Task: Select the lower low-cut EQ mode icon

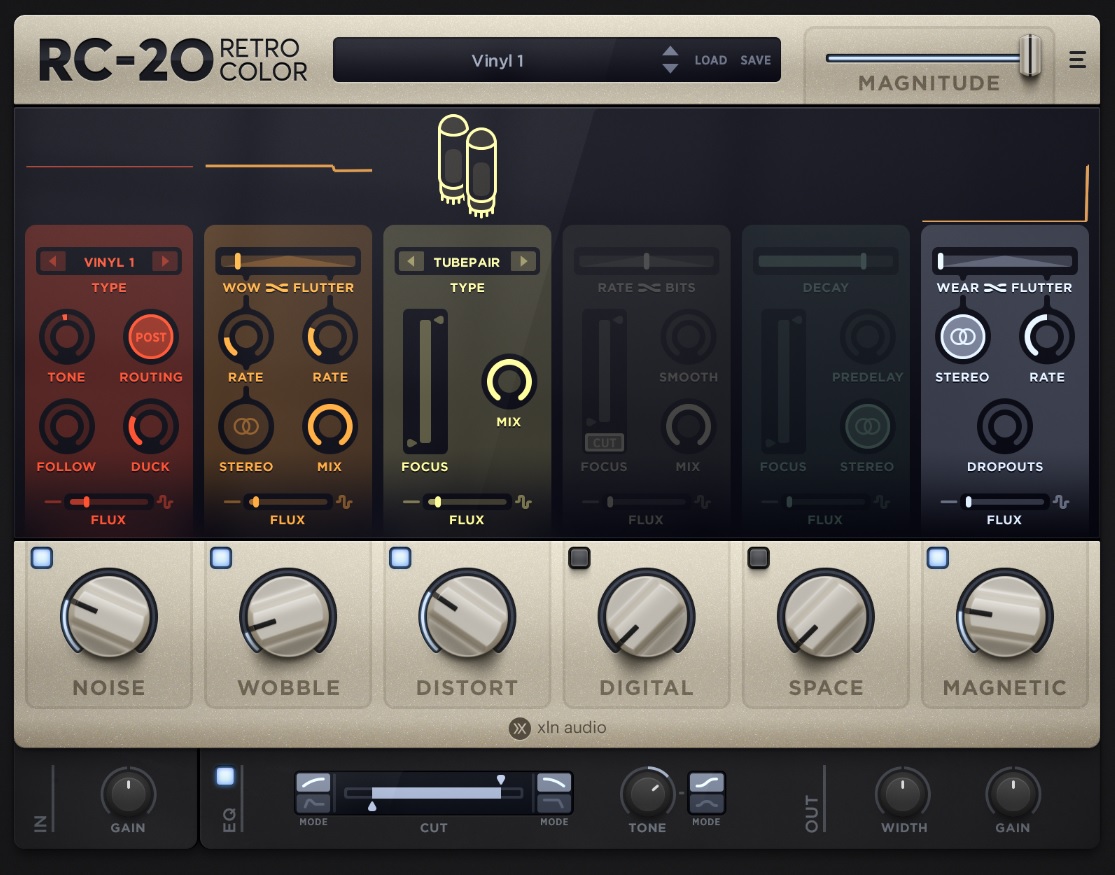Action: [313, 804]
